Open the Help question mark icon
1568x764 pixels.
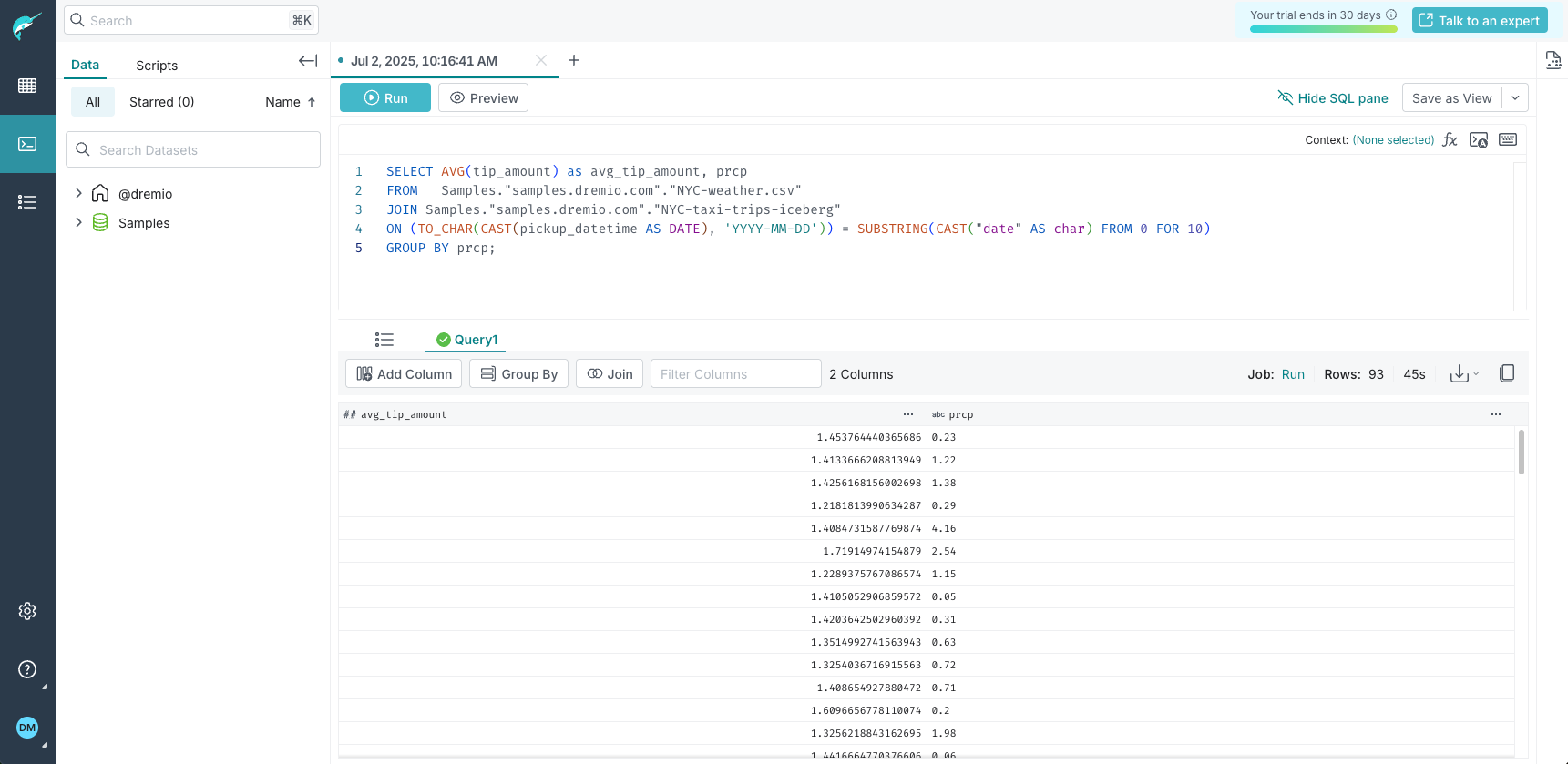[27, 669]
